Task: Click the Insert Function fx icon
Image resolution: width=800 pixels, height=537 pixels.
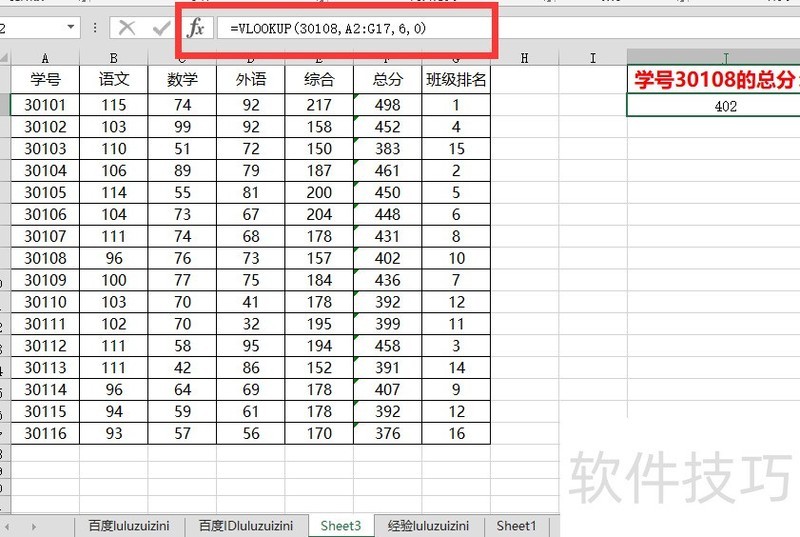Action: coord(197,28)
